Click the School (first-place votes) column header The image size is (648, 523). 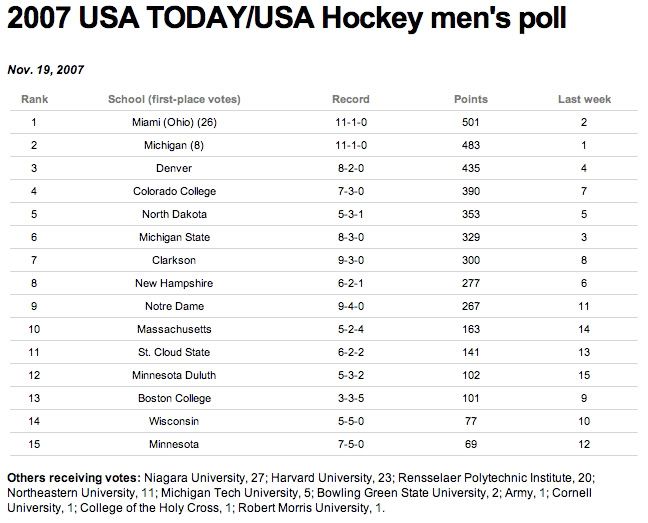coord(174,99)
